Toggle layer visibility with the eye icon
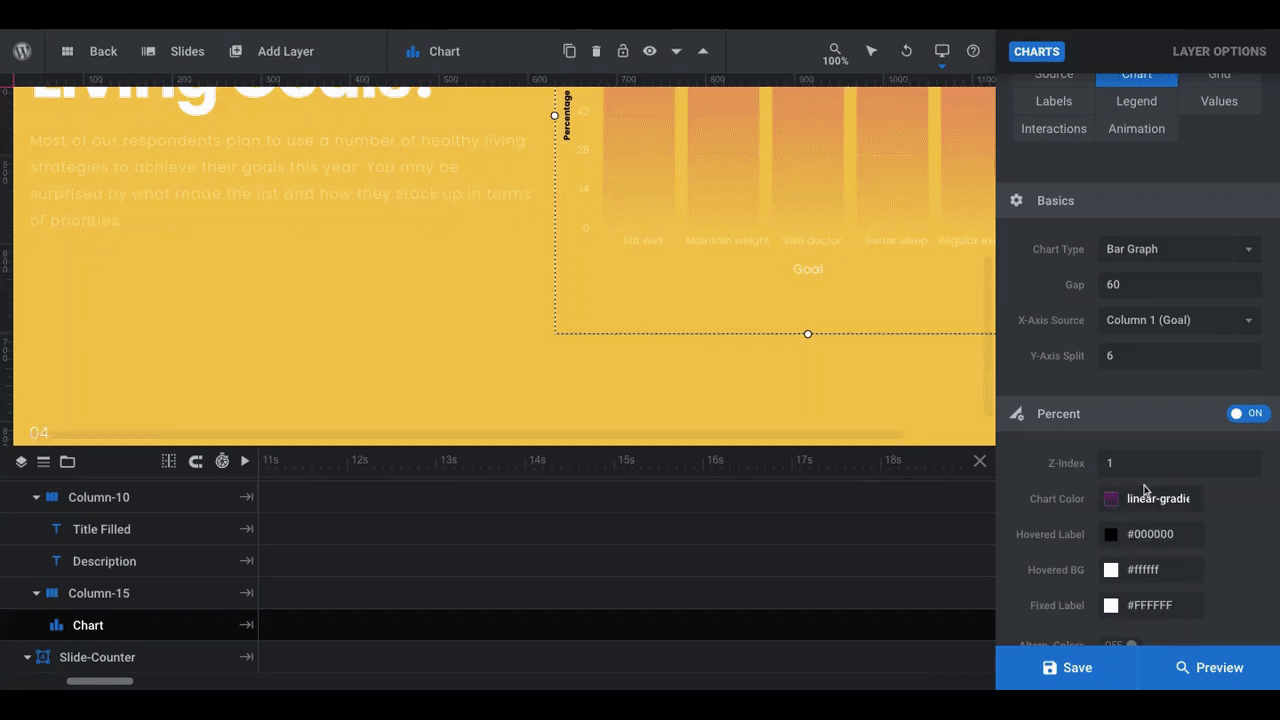The image size is (1280, 720). [650, 51]
